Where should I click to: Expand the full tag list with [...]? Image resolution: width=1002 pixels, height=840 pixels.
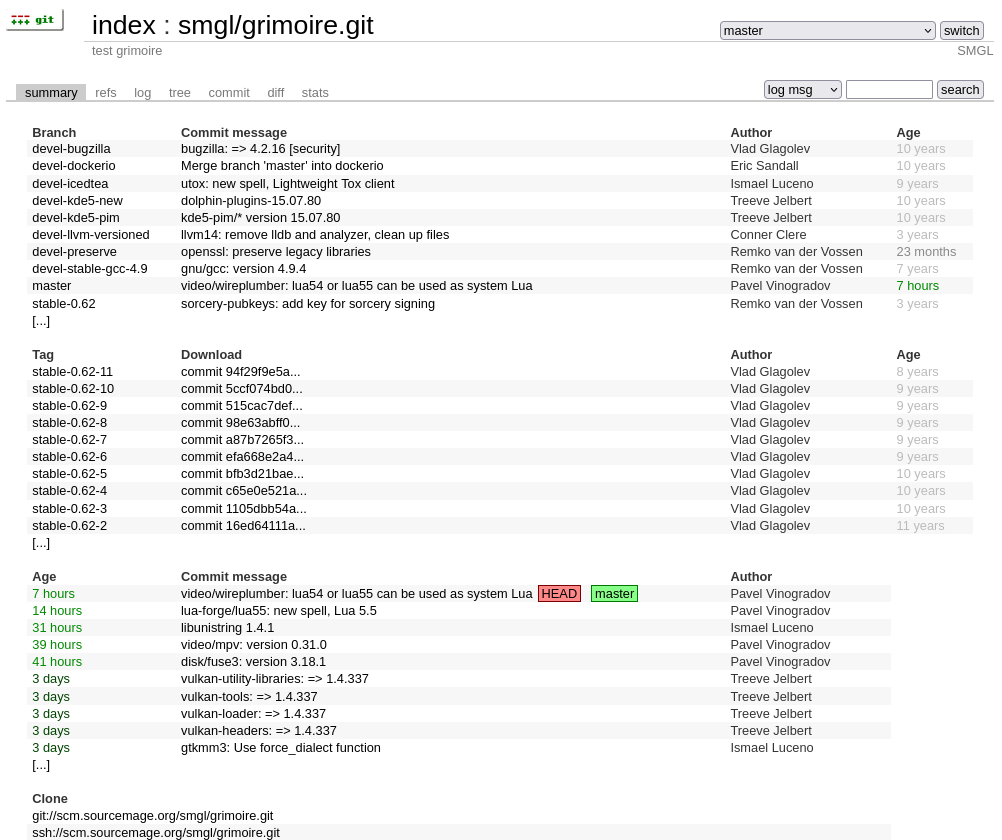41,543
